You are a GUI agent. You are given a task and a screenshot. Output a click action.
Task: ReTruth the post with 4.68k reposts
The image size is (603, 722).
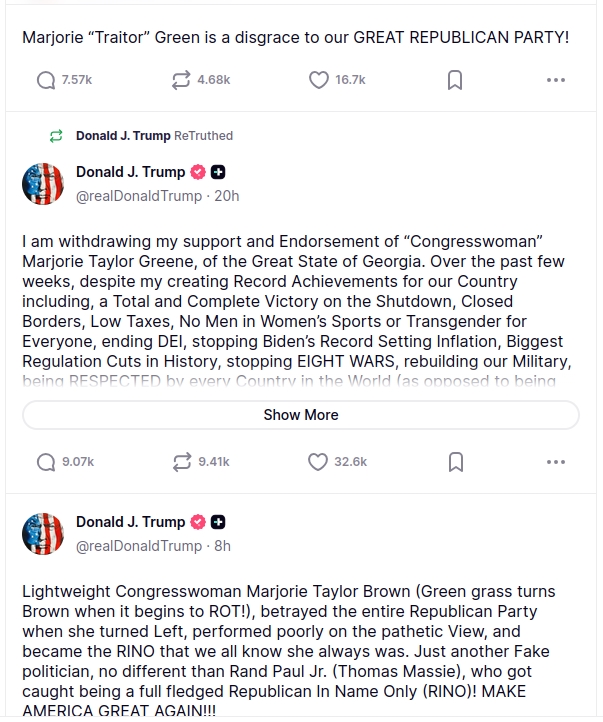tap(181, 80)
